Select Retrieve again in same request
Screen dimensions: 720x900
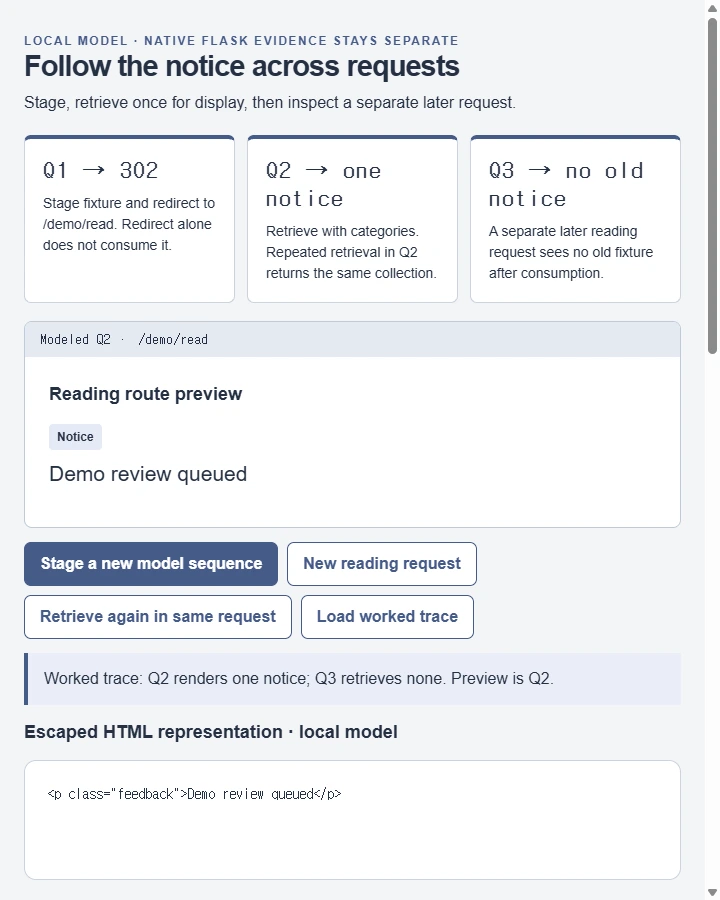click(158, 616)
